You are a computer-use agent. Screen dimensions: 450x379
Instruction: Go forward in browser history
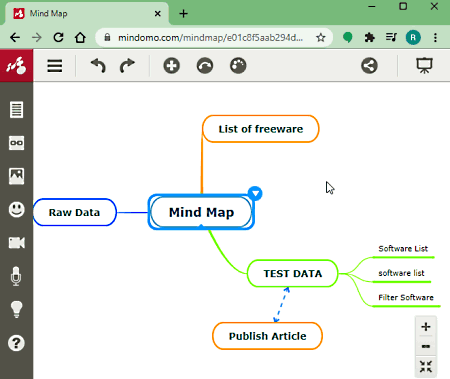(37, 37)
